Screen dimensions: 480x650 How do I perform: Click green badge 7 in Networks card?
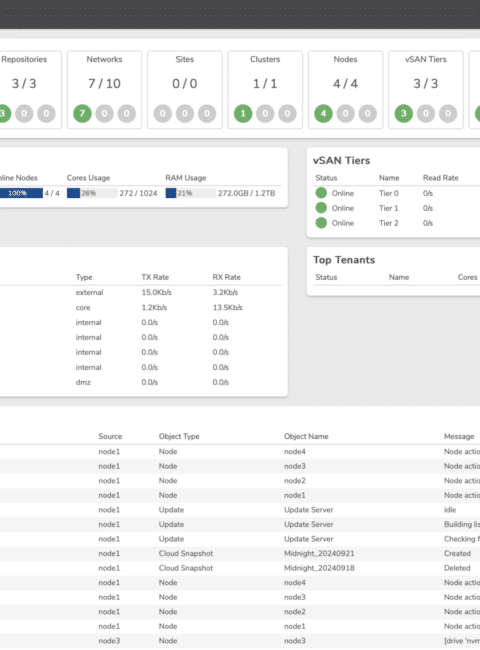(82, 114)
